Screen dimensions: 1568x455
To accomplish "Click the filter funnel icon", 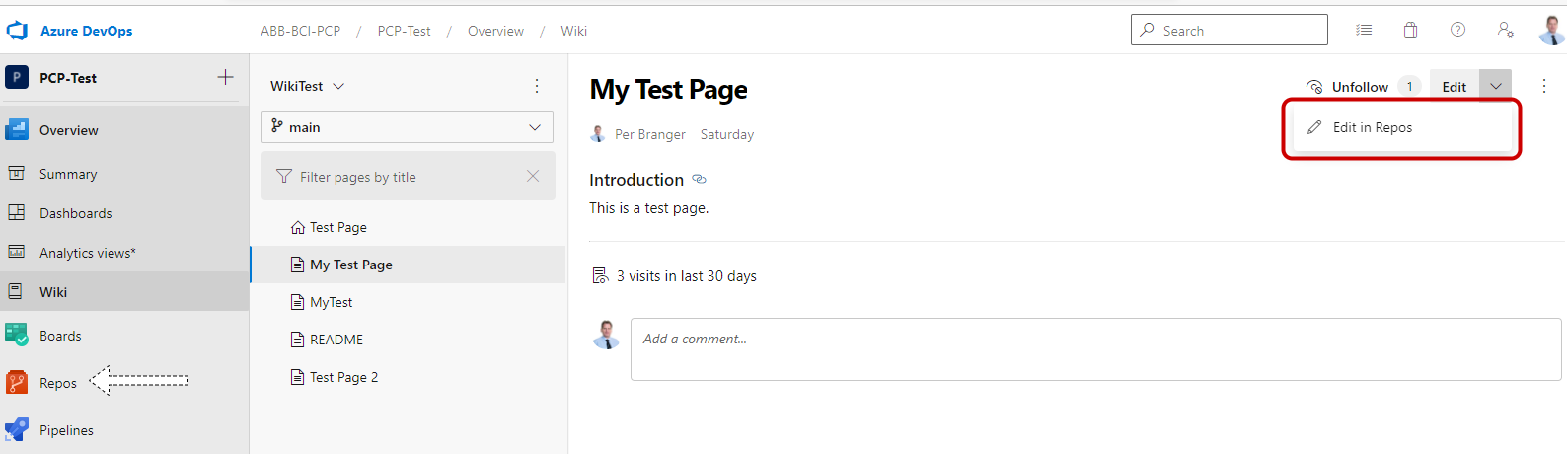I will pyautogui.click(x=284, y=177).
